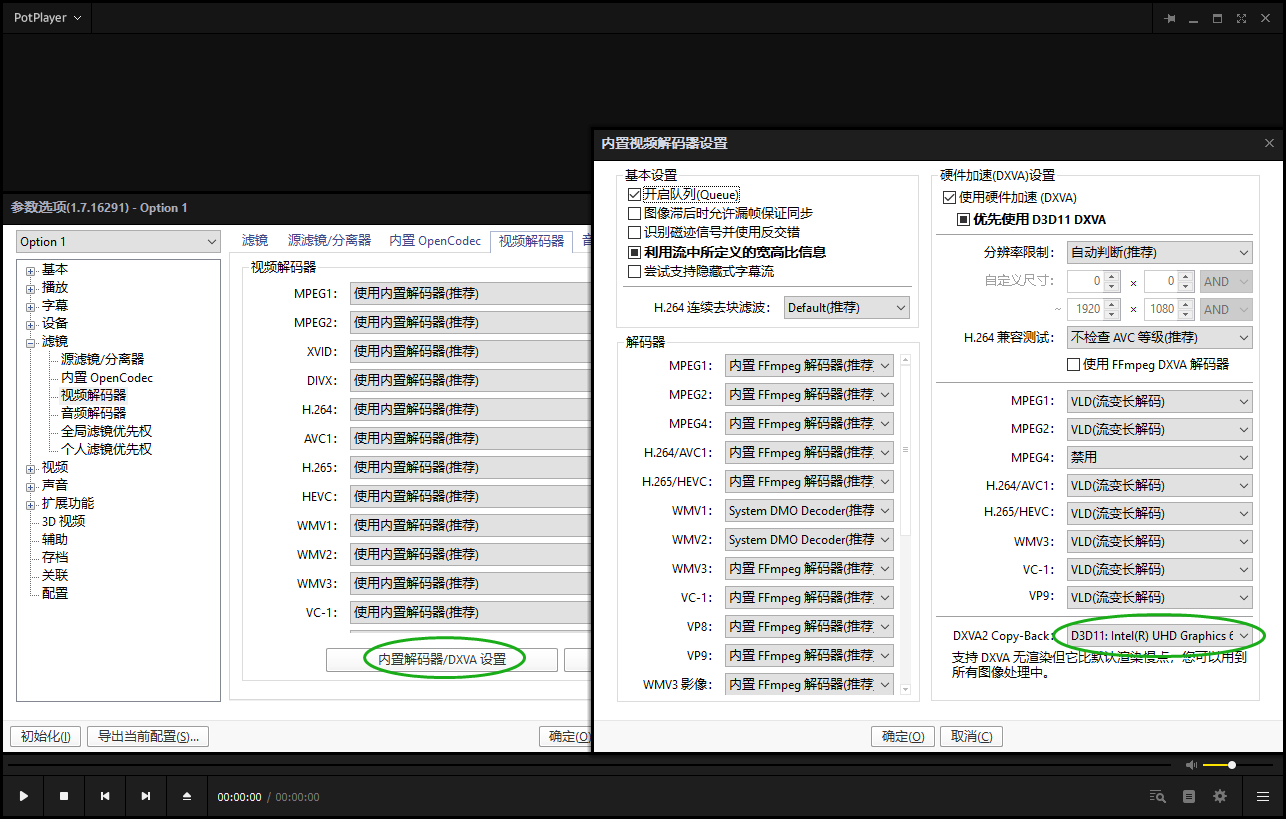1286x819 pixels.
Task: Open VP9 VLD dropdown in DXVA settings
Action: [1159, 597]
